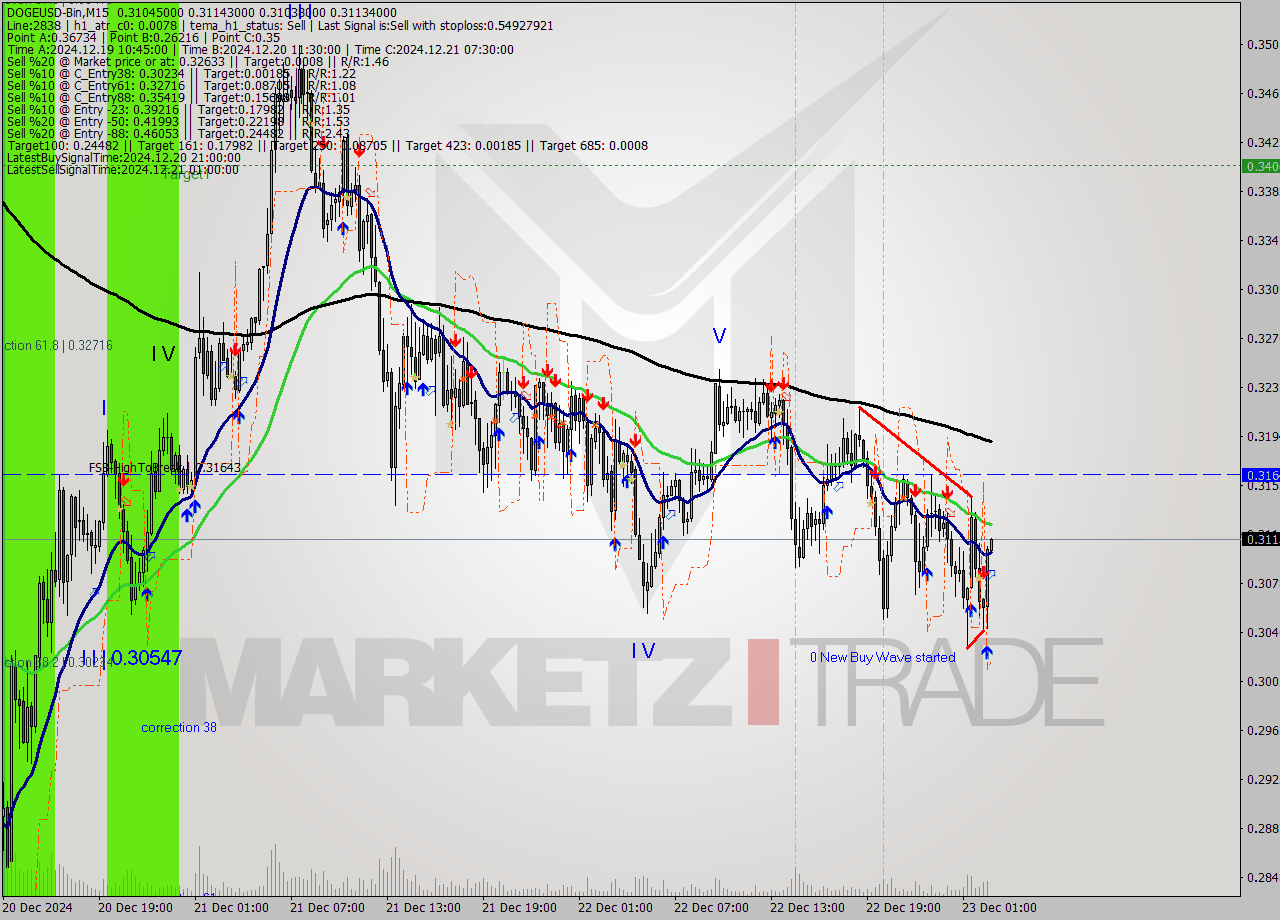Click the 'ction 61.8 | 0.32716' label
Screen dimensions: 1280x920
click(58, 345)
